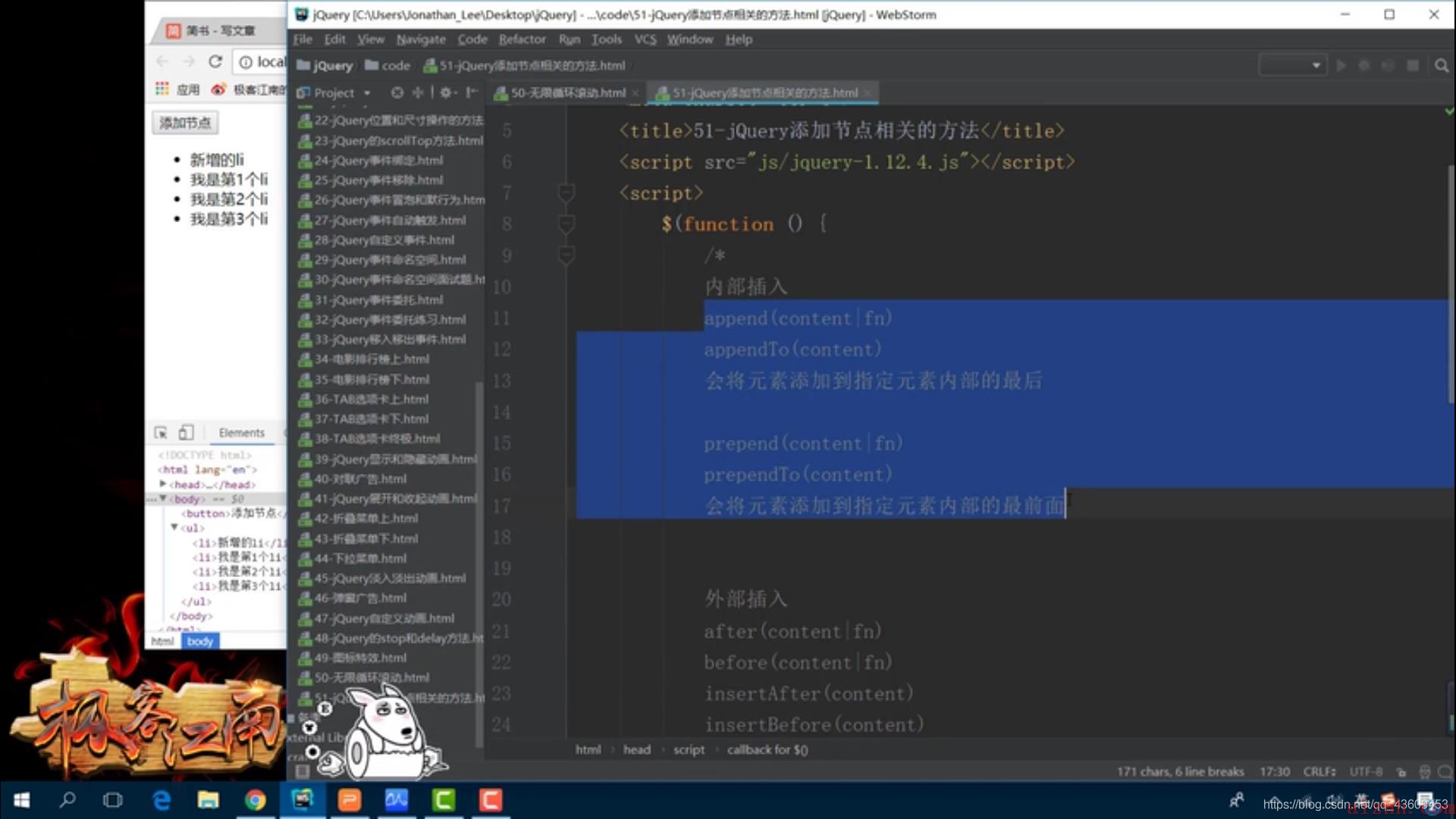Open the Navigate menu

click(x=421, y=39)
